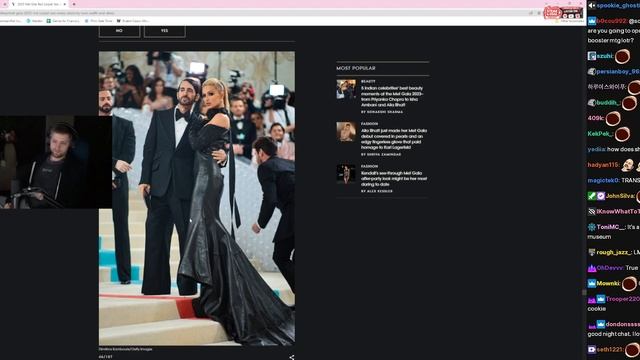Screen dimensions: 640x360
Task: Open the article thumbnail under BEAUTY
Action: pos(346,89)
